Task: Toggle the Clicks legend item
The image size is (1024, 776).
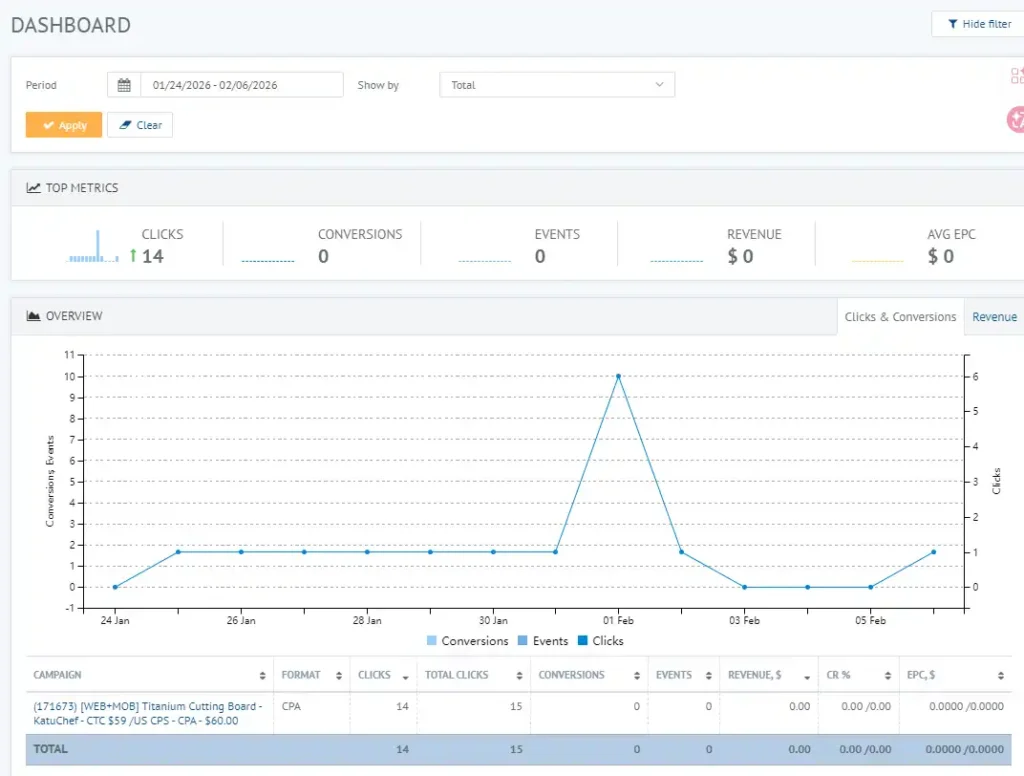Action: [601, 641]
